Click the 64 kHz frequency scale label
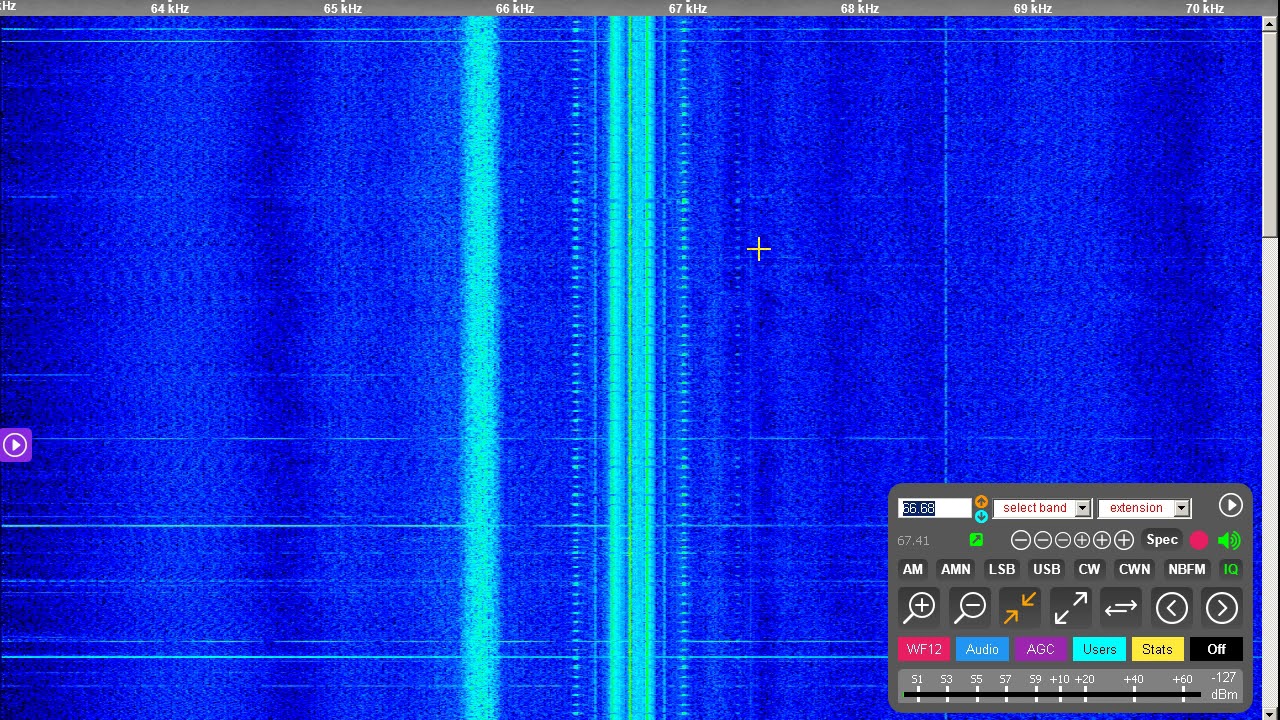This screenshot has width=1280, height=720. (x=170, y=8)
